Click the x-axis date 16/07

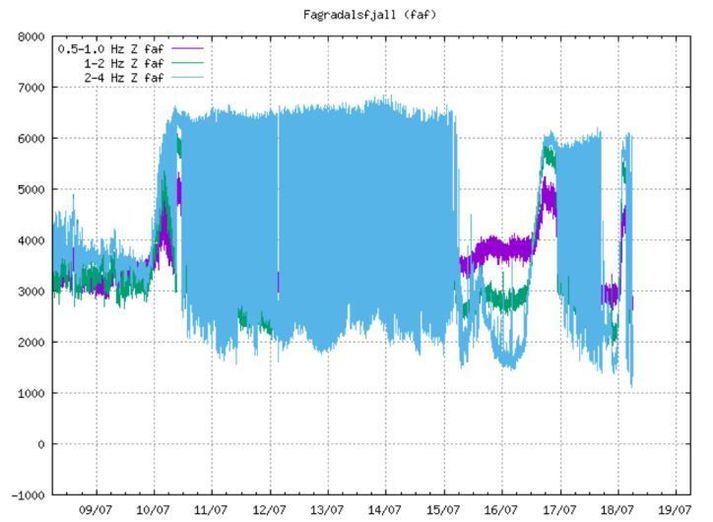point(501,510)
